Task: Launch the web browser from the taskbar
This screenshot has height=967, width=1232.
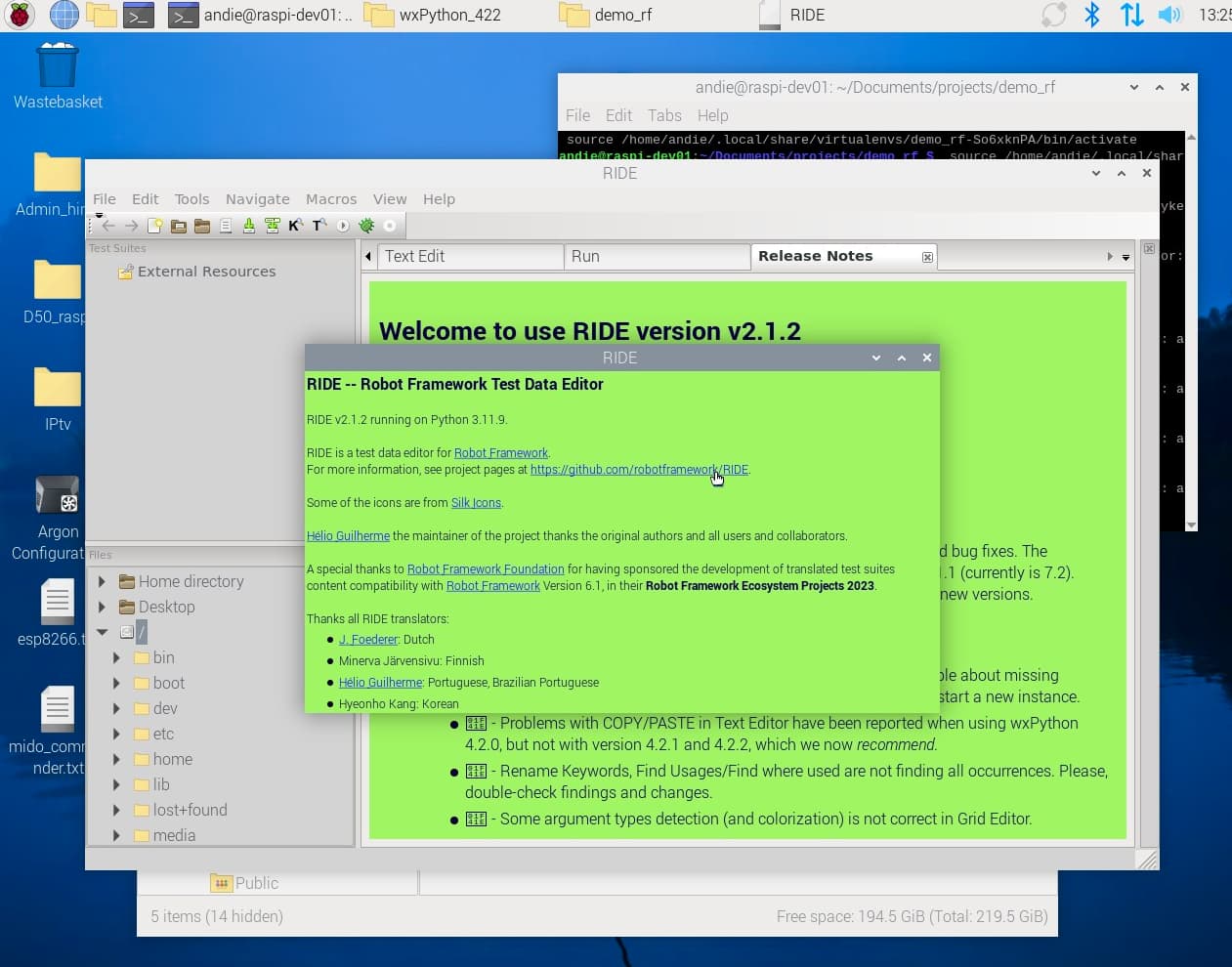Action: tap(64, 15)
